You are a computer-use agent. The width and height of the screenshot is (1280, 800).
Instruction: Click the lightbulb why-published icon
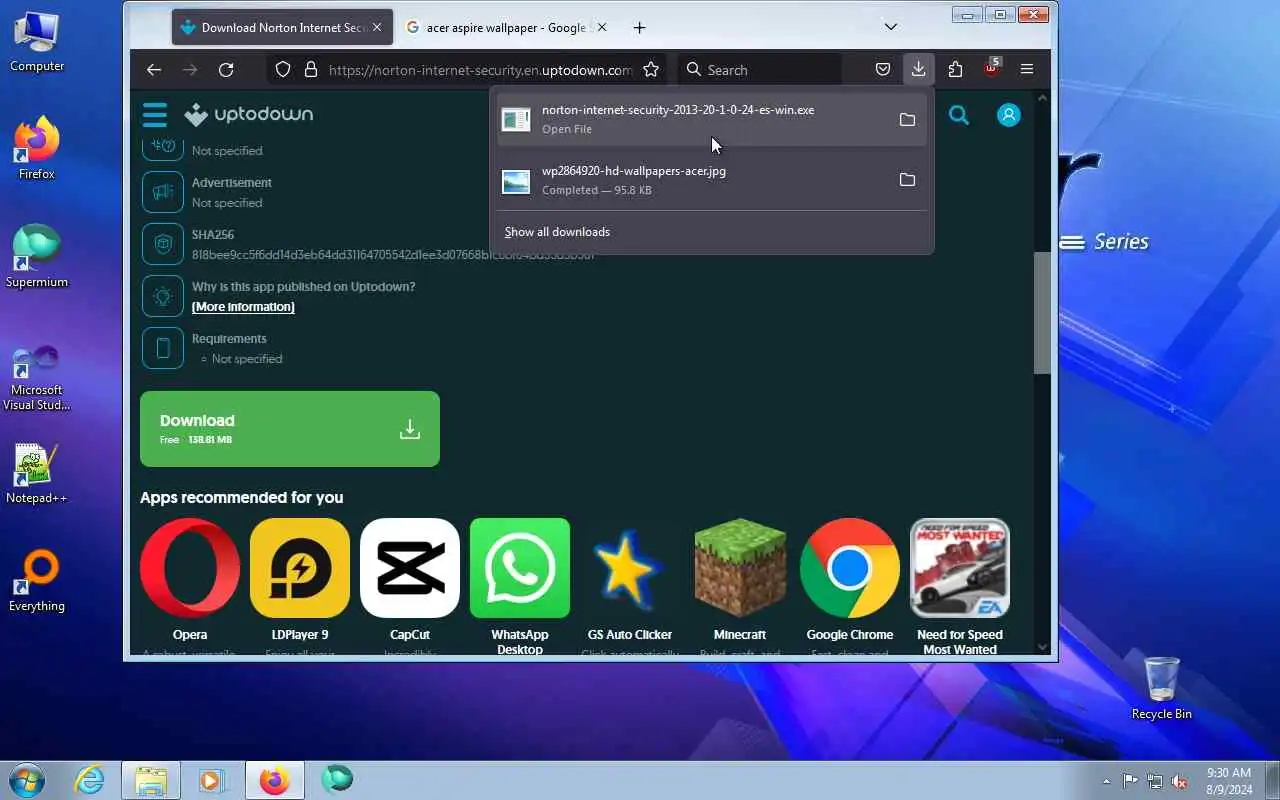(x=163, y=296)
